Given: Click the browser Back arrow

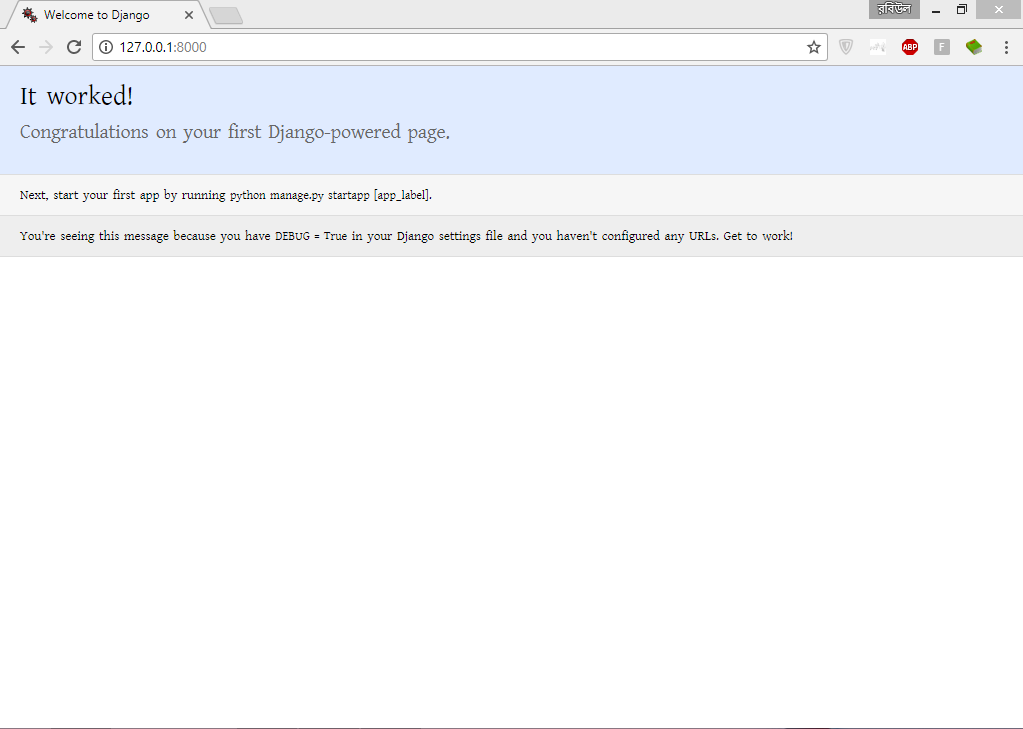Looking at the screenshot, I should click(18, 47).
